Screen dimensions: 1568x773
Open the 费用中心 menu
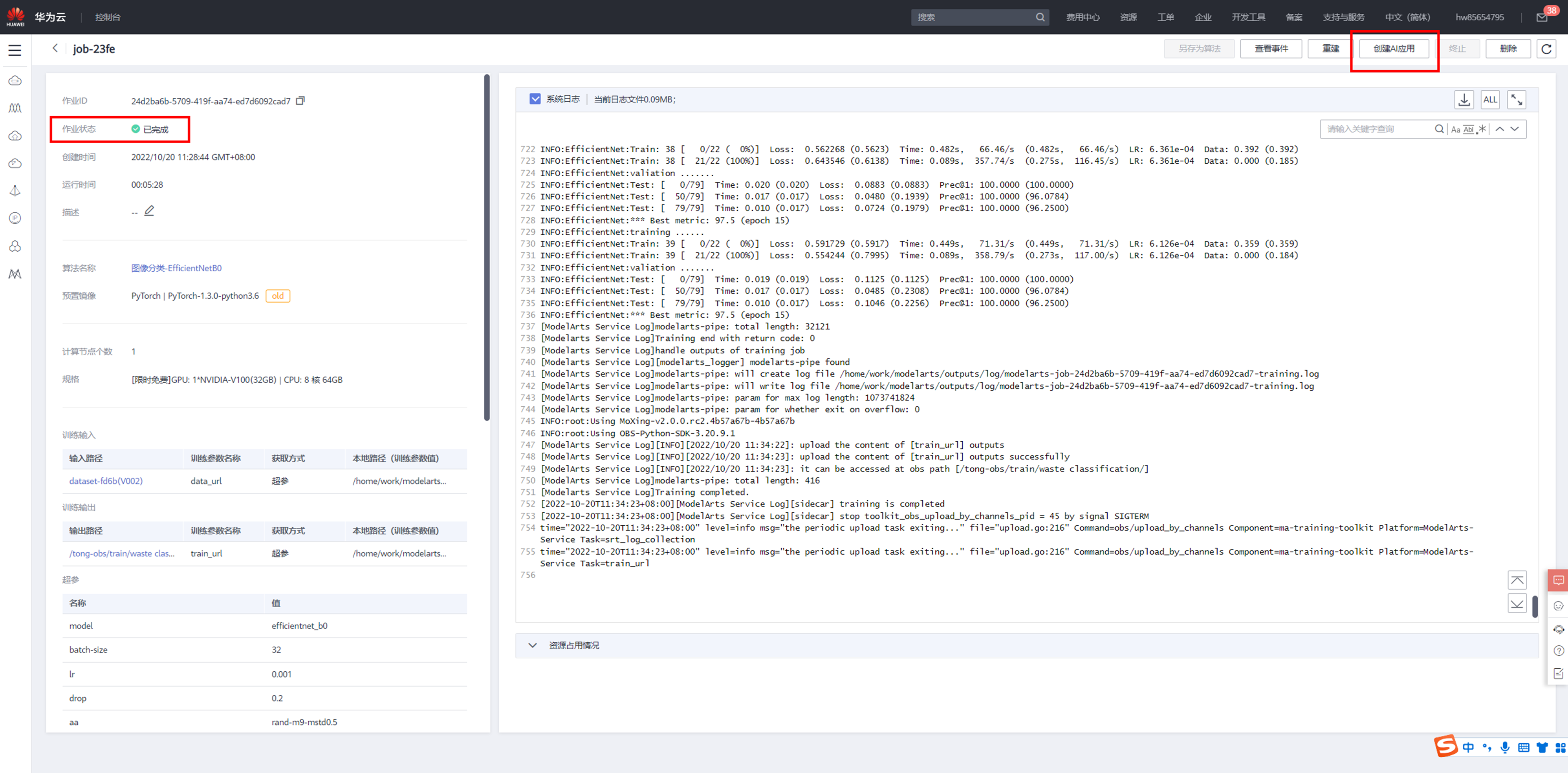click(1082, 17)
